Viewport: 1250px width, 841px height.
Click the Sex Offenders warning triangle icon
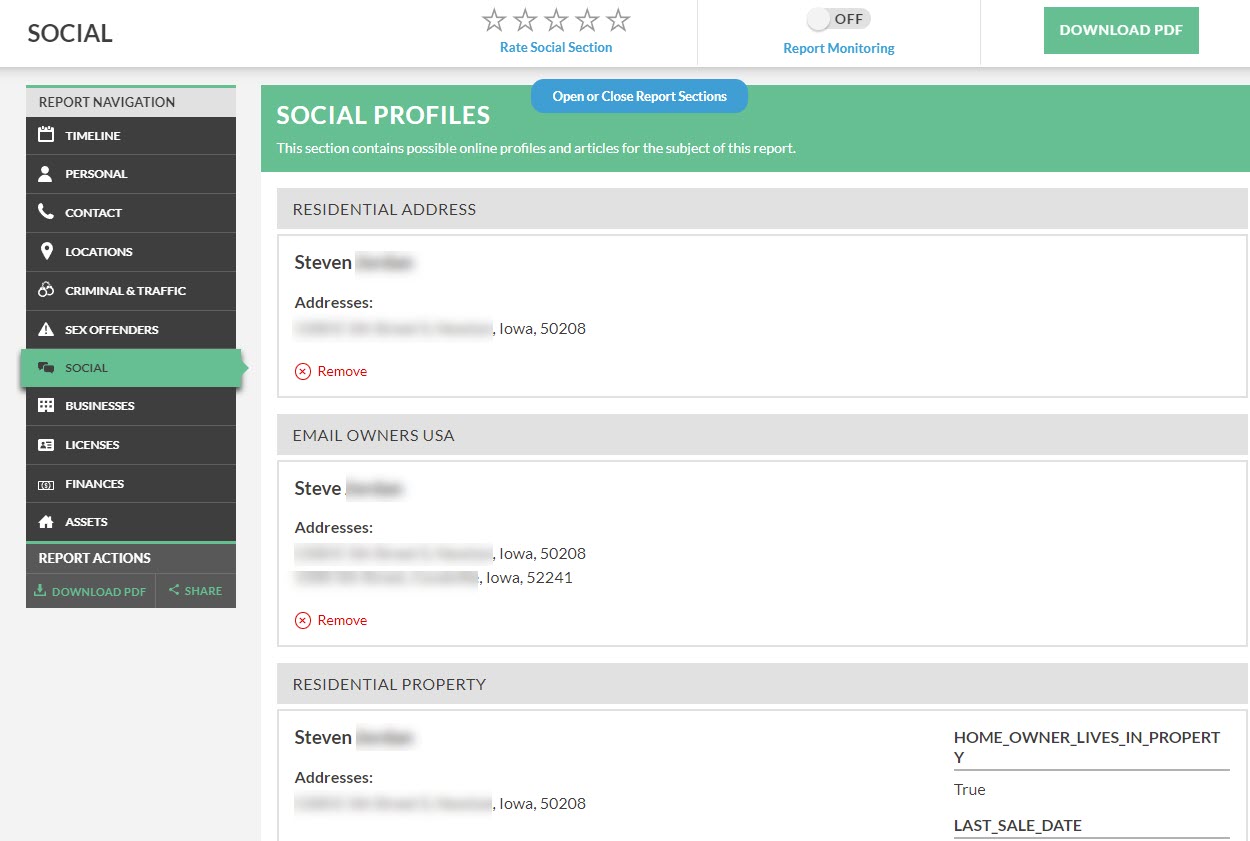[45, 329]
